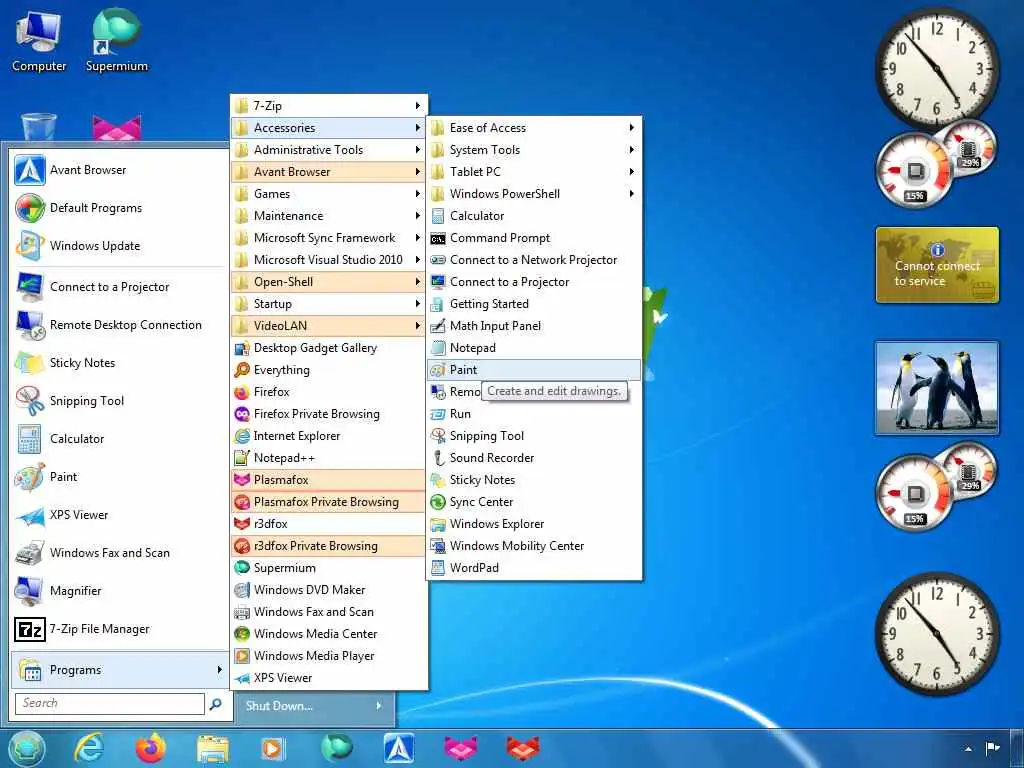Screen dimensions: 1024x768
Task: Click Notepad++ icon in Programs
Action: tap(242, 458)
